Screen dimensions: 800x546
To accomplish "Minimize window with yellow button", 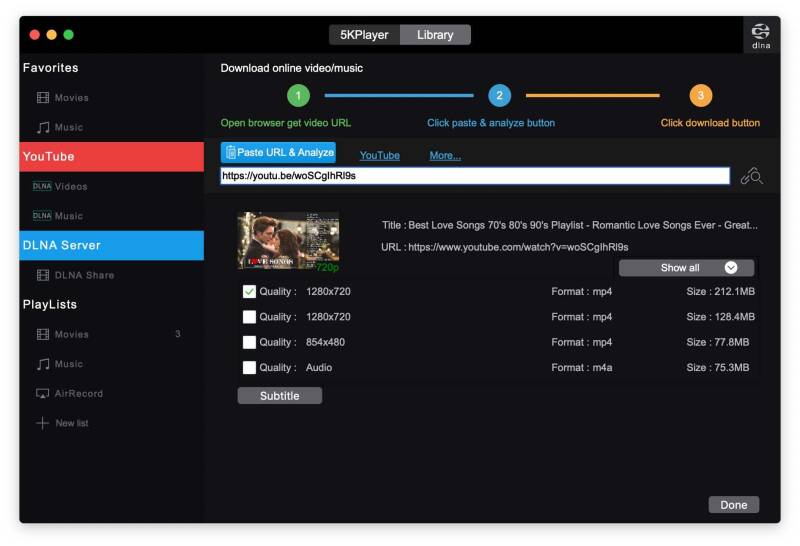I will tap(52, 35).
